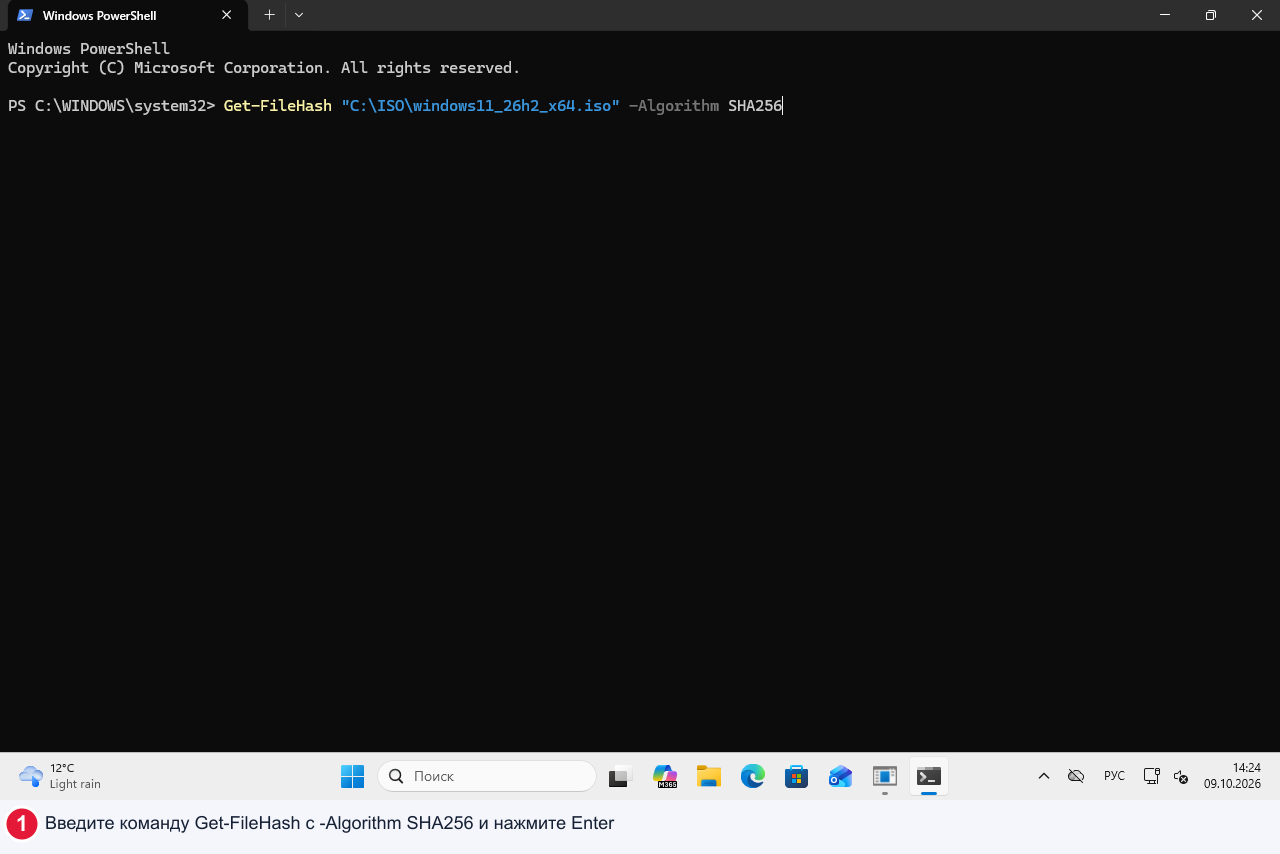The height and width of the screenshot is (854, 1280).
Task: Open Outlook from the taskbar
Action: tap(841, 776)
